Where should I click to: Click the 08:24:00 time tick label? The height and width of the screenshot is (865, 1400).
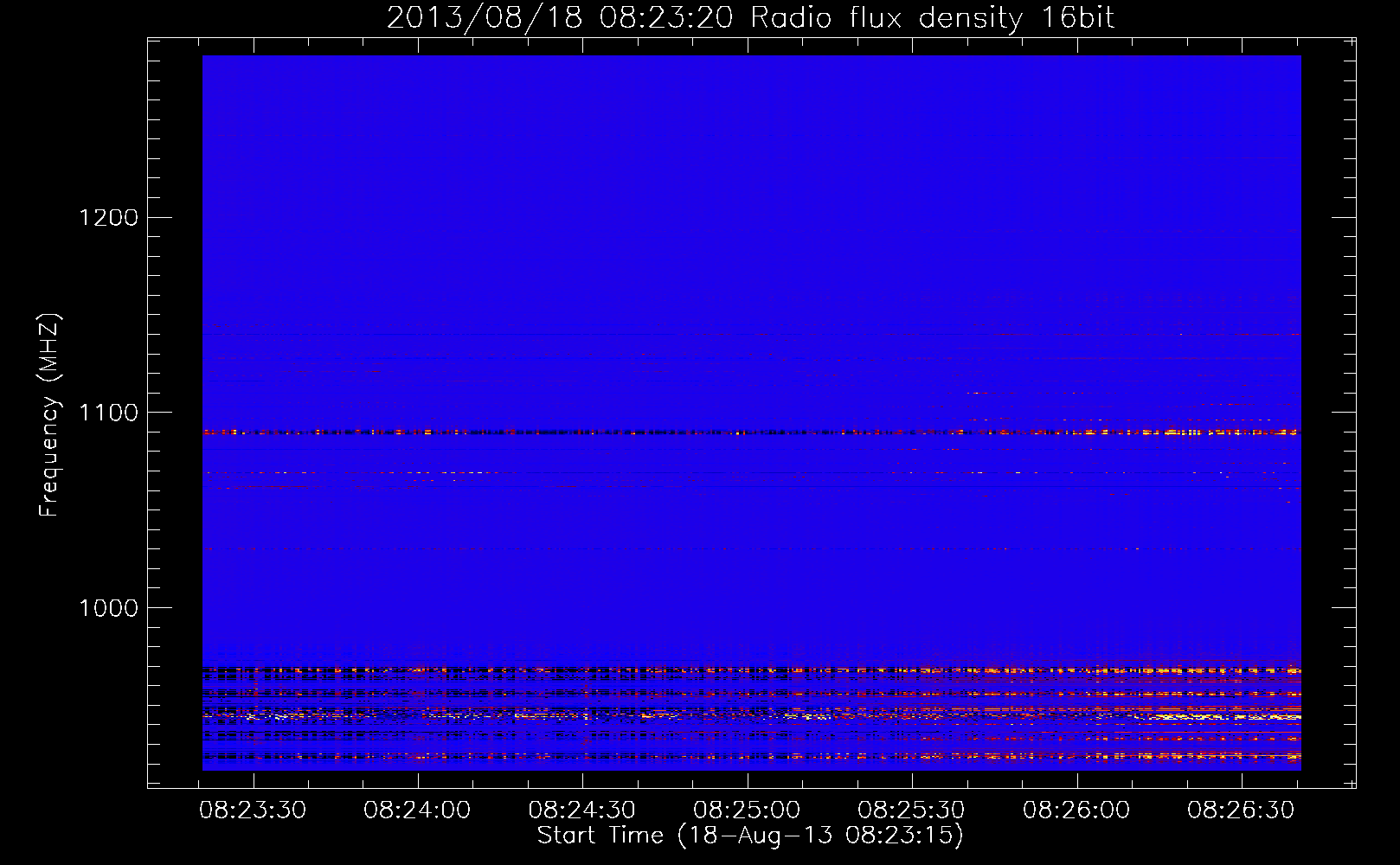point(417,811)
